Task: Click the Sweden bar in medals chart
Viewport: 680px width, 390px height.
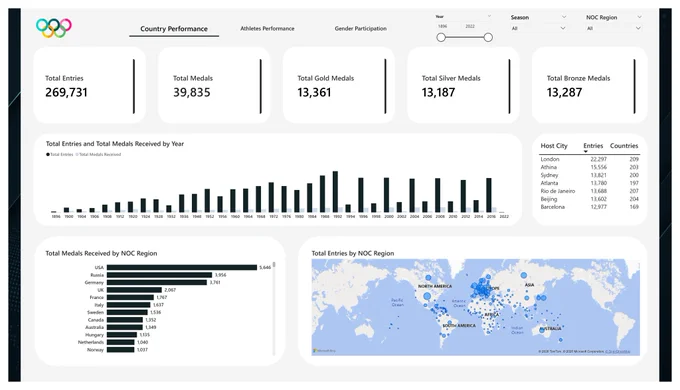Action: pyautogui.click(x=128, y=312)
